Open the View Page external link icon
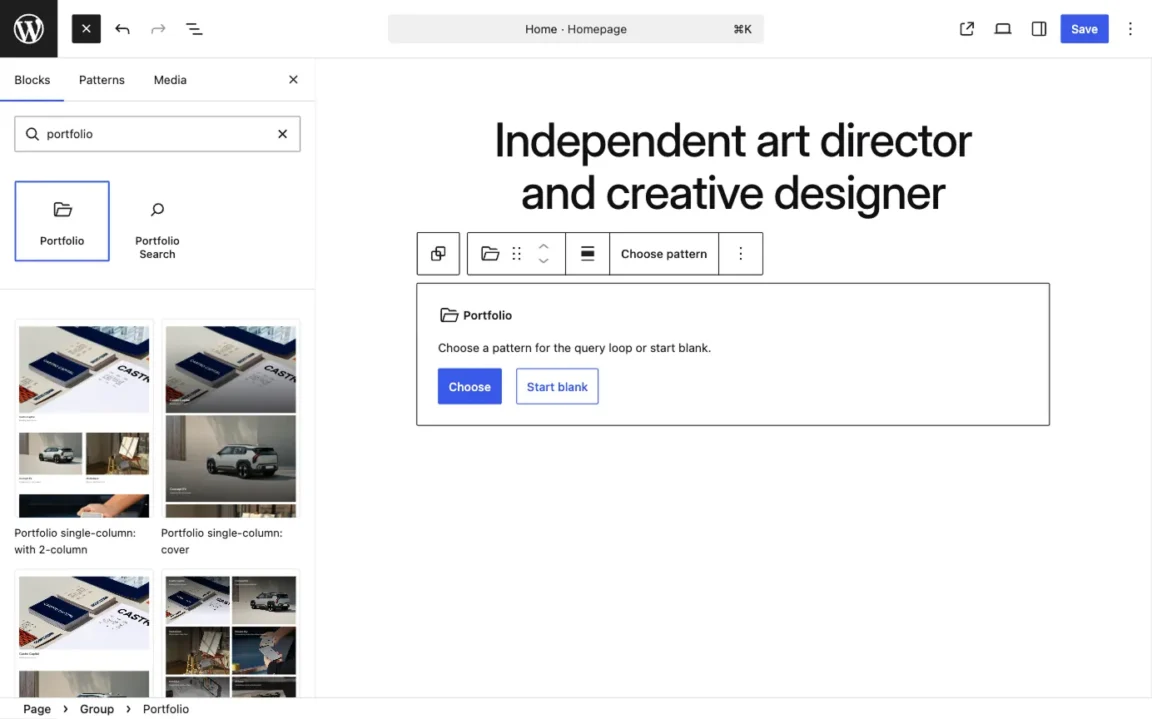The image size is (1152, 719). tap(966, 29)
